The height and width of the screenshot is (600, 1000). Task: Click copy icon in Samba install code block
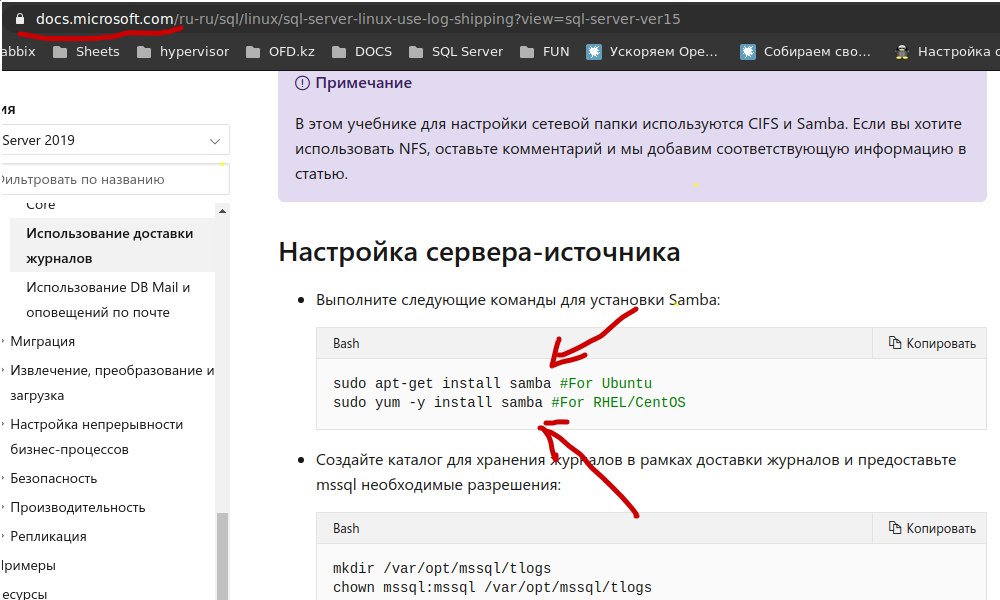point(895,342)
